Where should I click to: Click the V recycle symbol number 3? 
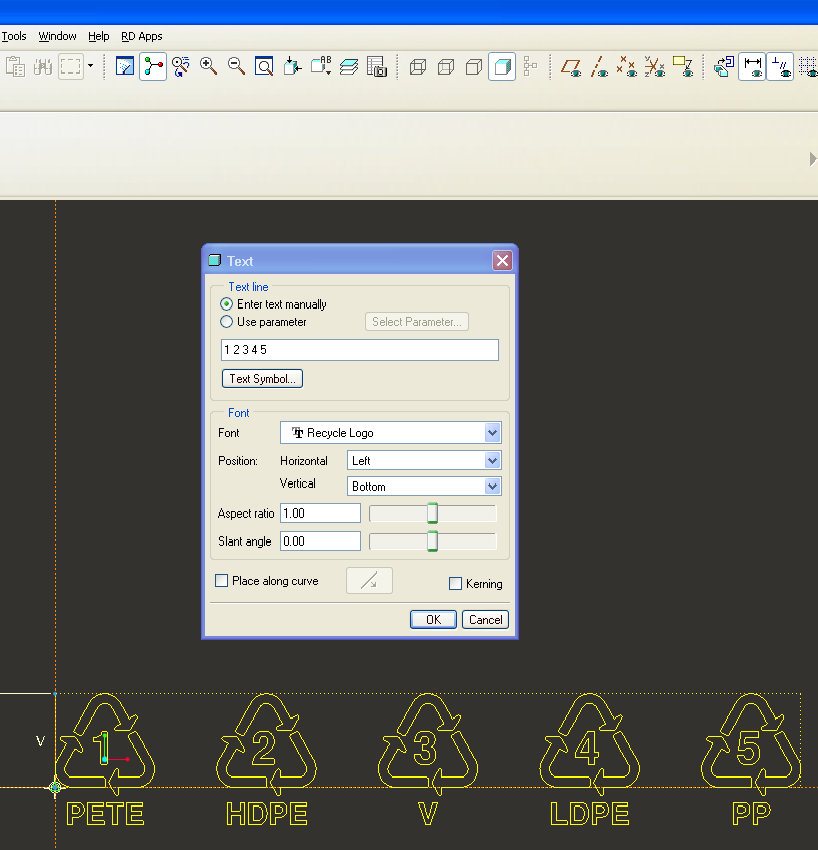pos(428,746)
